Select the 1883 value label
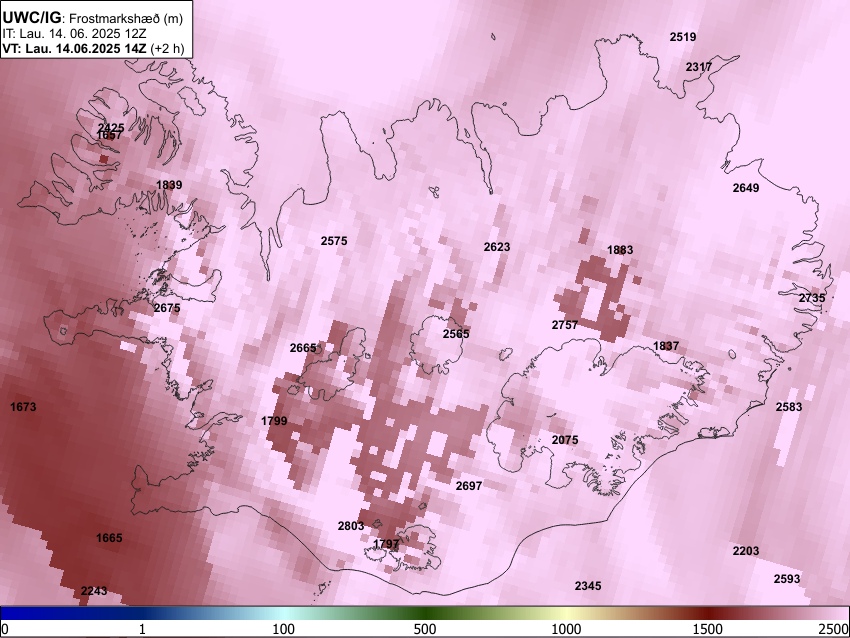 coord(620,250)
